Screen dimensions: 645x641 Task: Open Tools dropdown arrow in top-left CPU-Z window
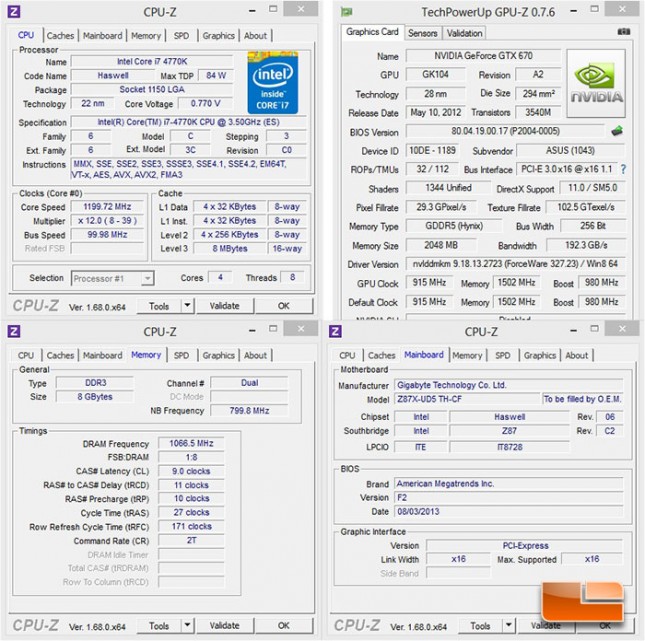[x=187, y=305]
